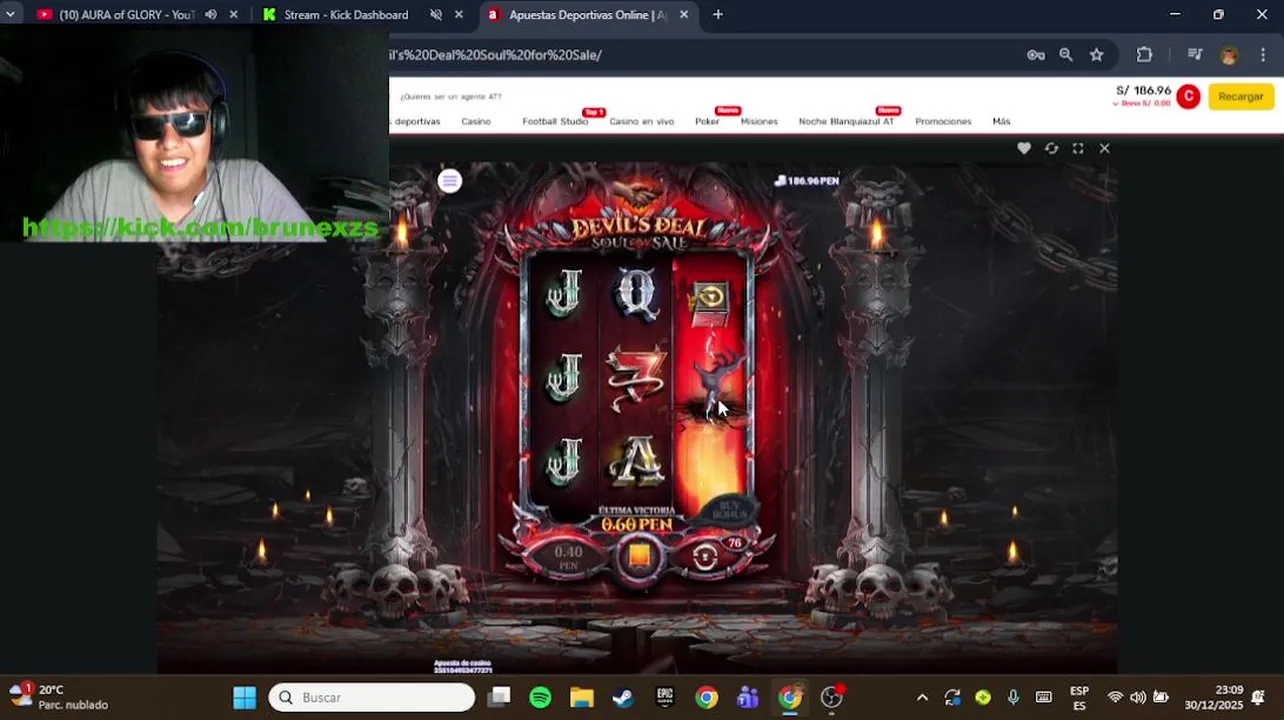Open the microphone tray icon
1284x720 pixels.
click(x=1013, y=697)
